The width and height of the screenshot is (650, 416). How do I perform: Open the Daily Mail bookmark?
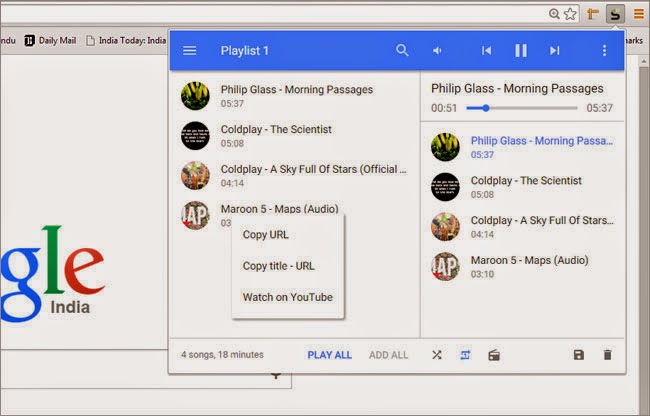point(50,40)
